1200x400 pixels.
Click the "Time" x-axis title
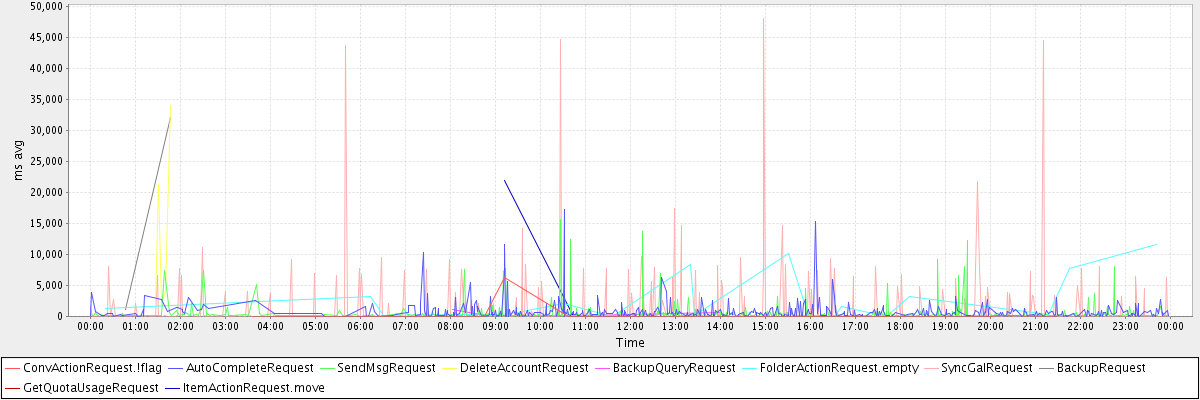[x=630, y=342]
